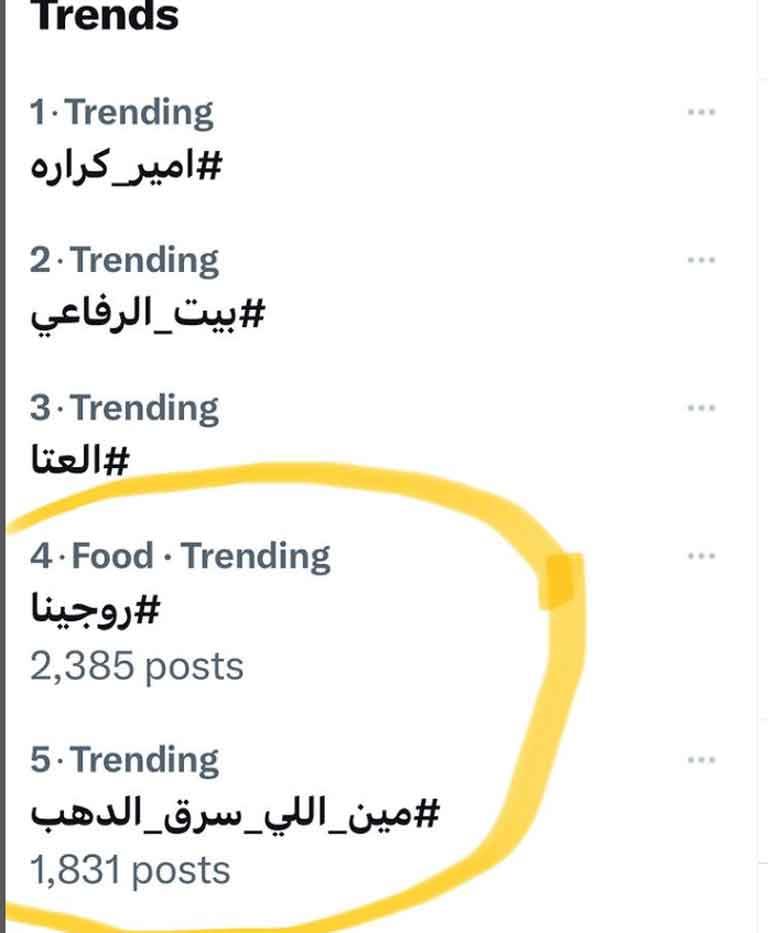Open the #العتا hashtag trend
Viewport: 768px width, 933px height.
(82, 462)
